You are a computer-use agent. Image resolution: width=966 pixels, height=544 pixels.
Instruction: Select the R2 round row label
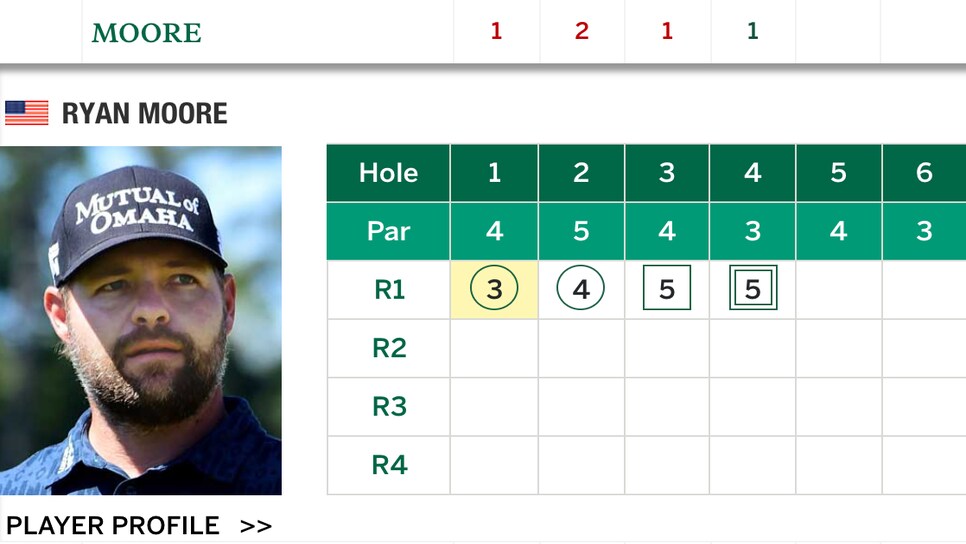click(389, 348)
